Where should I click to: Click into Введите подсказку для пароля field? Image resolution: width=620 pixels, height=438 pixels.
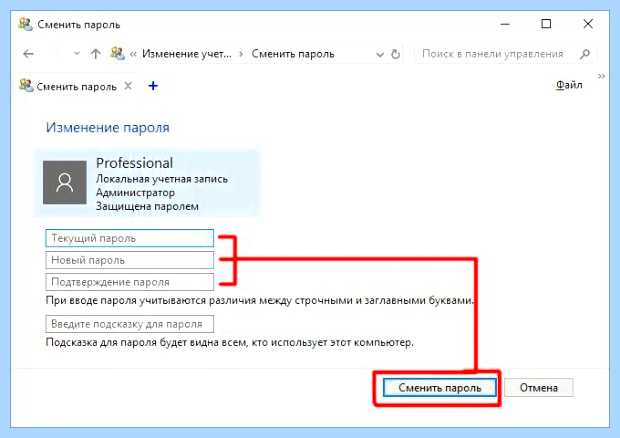click(x=130, y=324)
